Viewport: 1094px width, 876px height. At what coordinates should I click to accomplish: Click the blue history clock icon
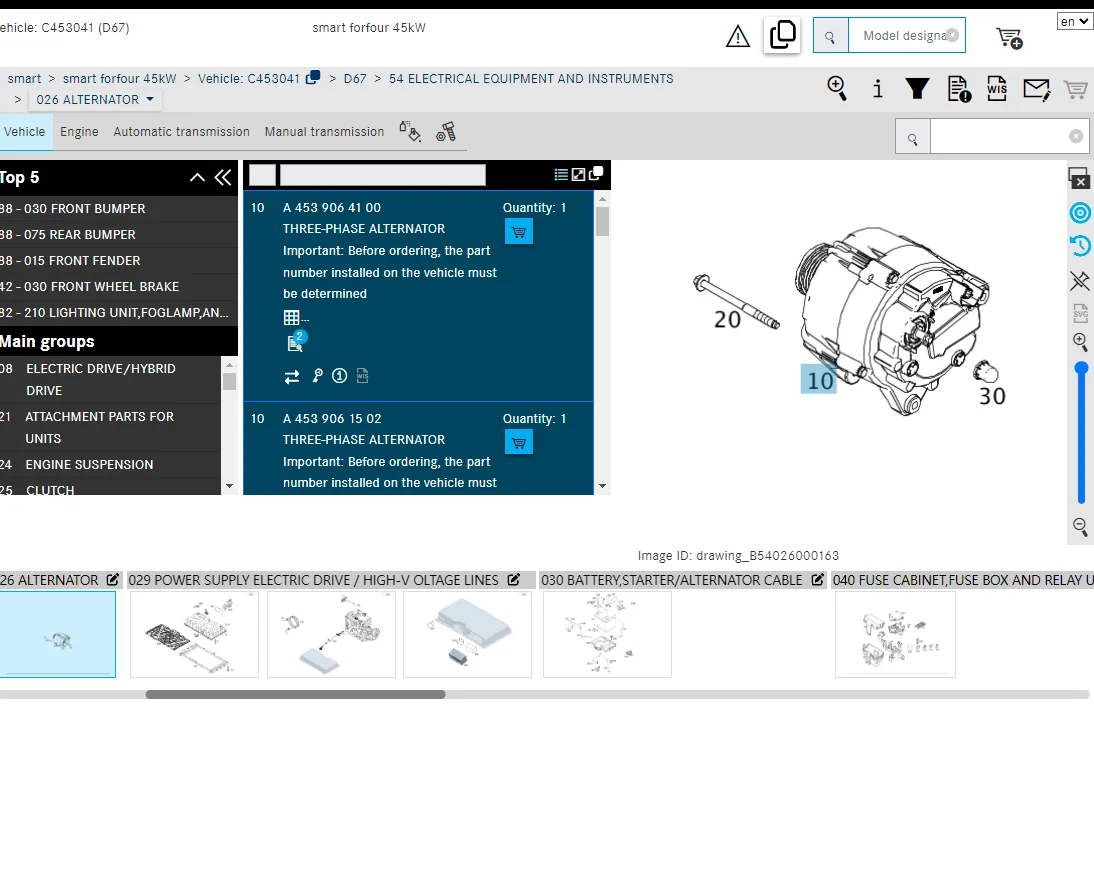pyautogui.click(x=1080, y=246)
